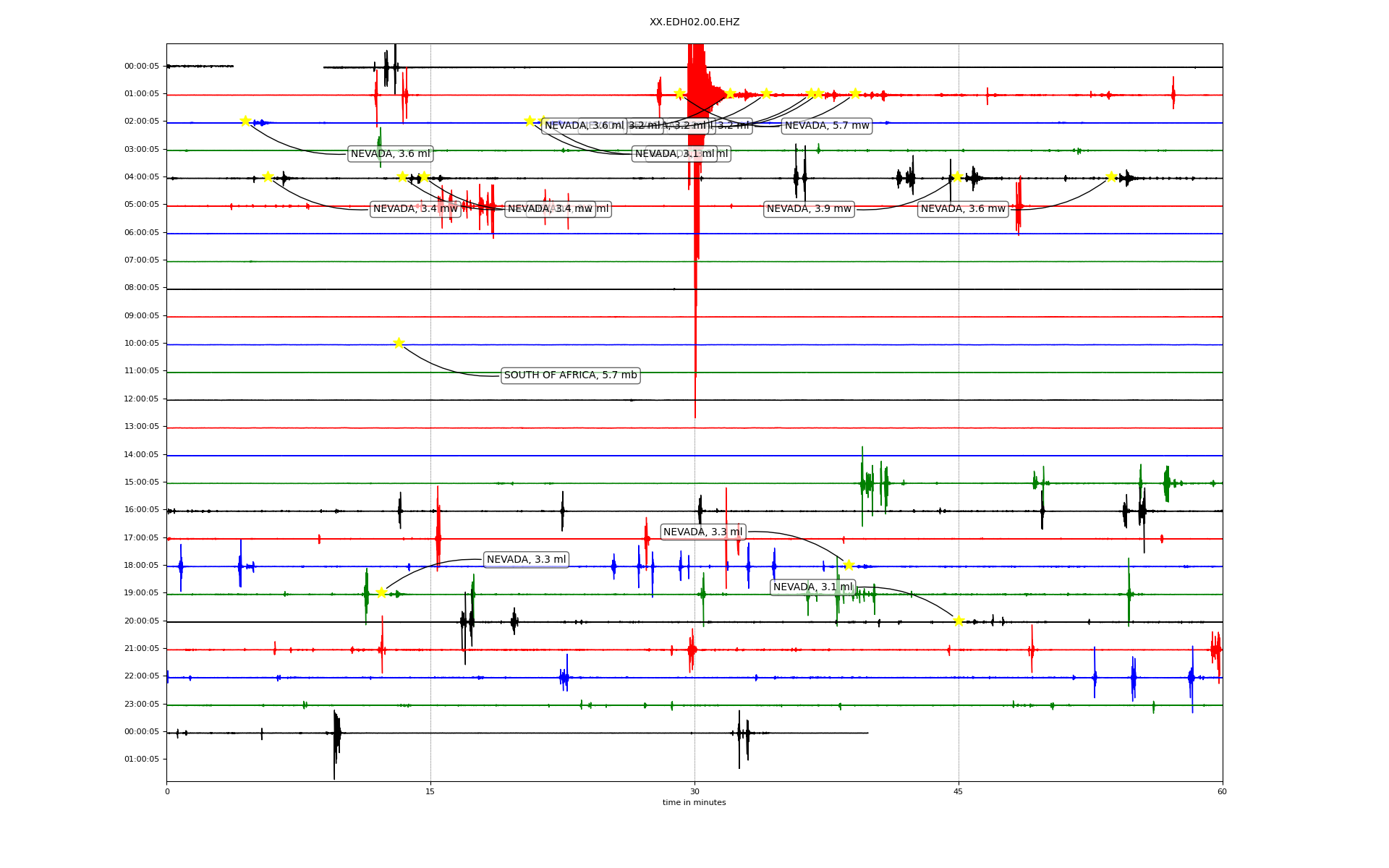The width and height of the screenshot is (1389, 868).
Task: Click the 23:00:05 hour label on the y-axis
Action: (142, 705)
